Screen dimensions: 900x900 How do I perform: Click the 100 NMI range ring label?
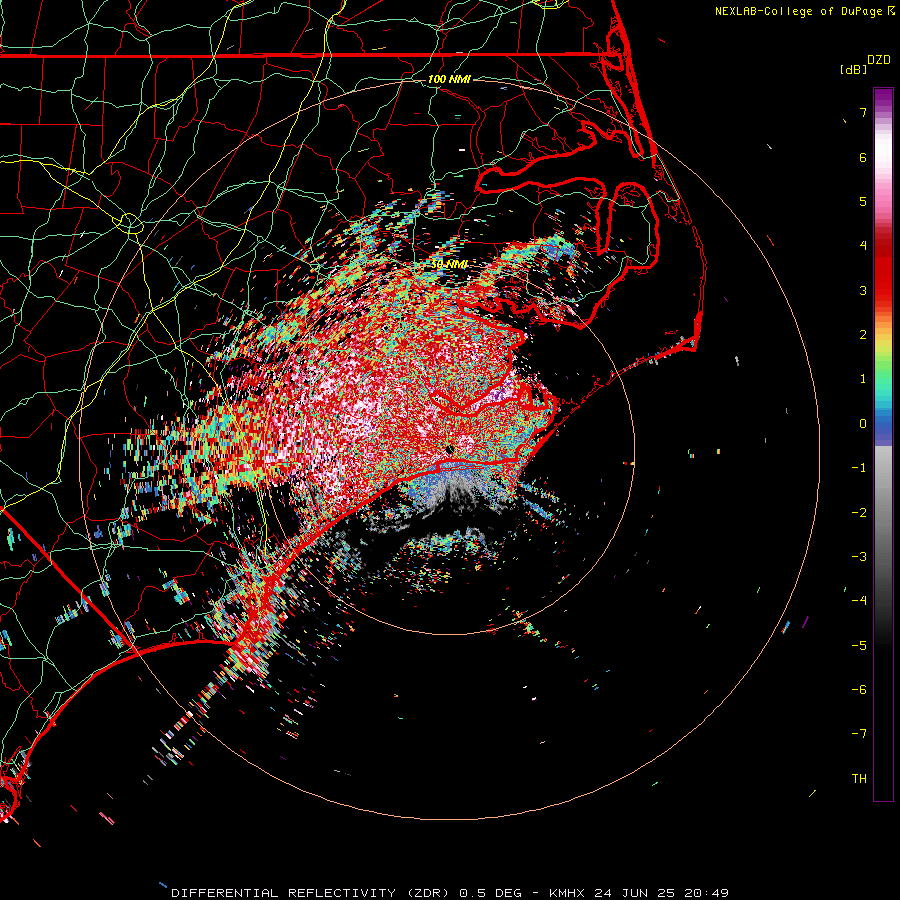[449, 79]
